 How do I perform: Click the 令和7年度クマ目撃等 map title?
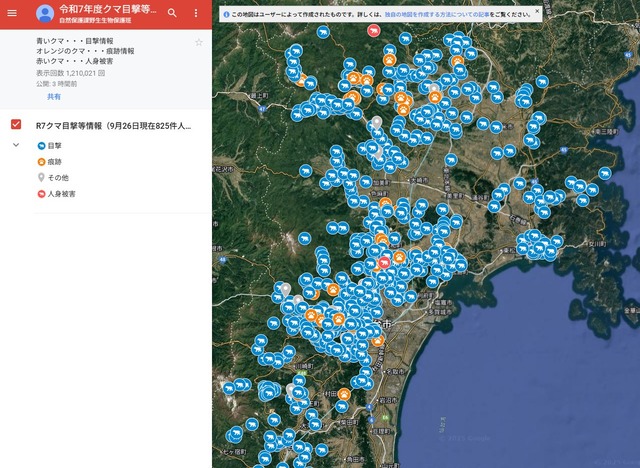(108, 8)
